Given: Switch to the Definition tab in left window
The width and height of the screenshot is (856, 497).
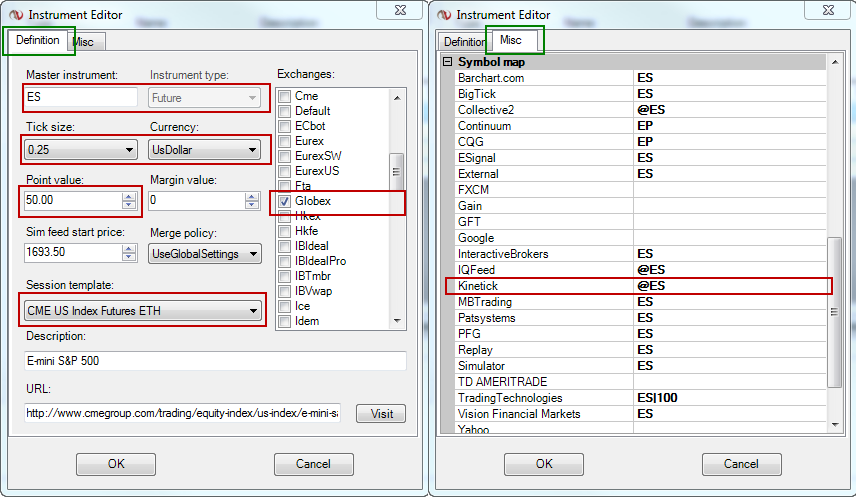Looking at the screenshot, I should pos(38,40).
